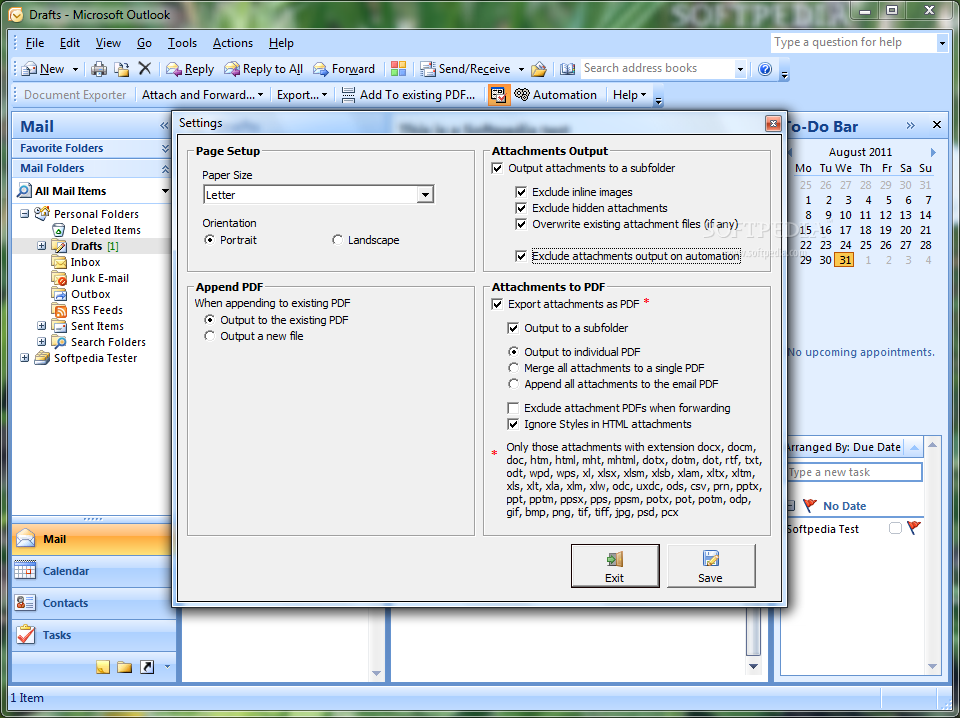Click Send/Receive toolbar button
The width and height of the screenshot is (960, 718).
[465, 69]
